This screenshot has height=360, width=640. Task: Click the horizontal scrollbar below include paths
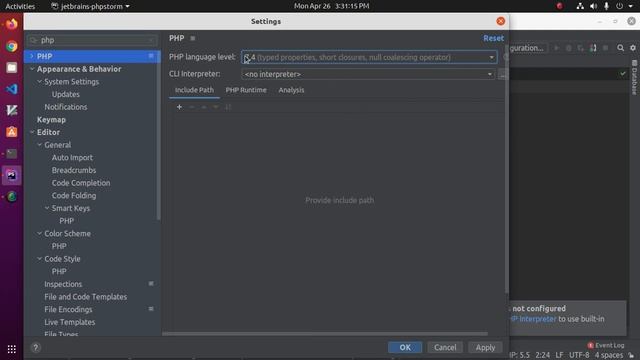(325, 333)
